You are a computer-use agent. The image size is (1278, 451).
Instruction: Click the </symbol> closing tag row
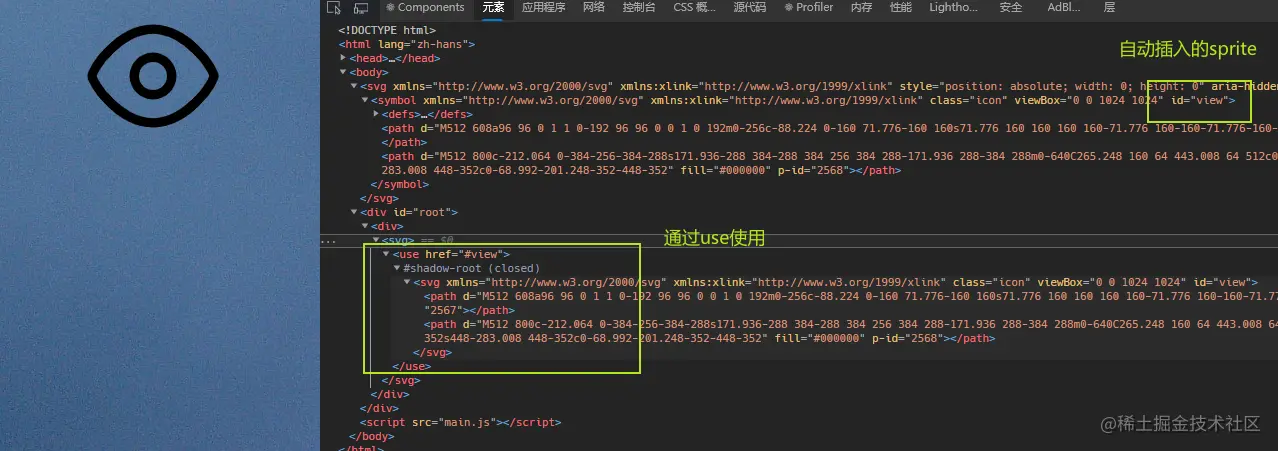pos(398,184)
